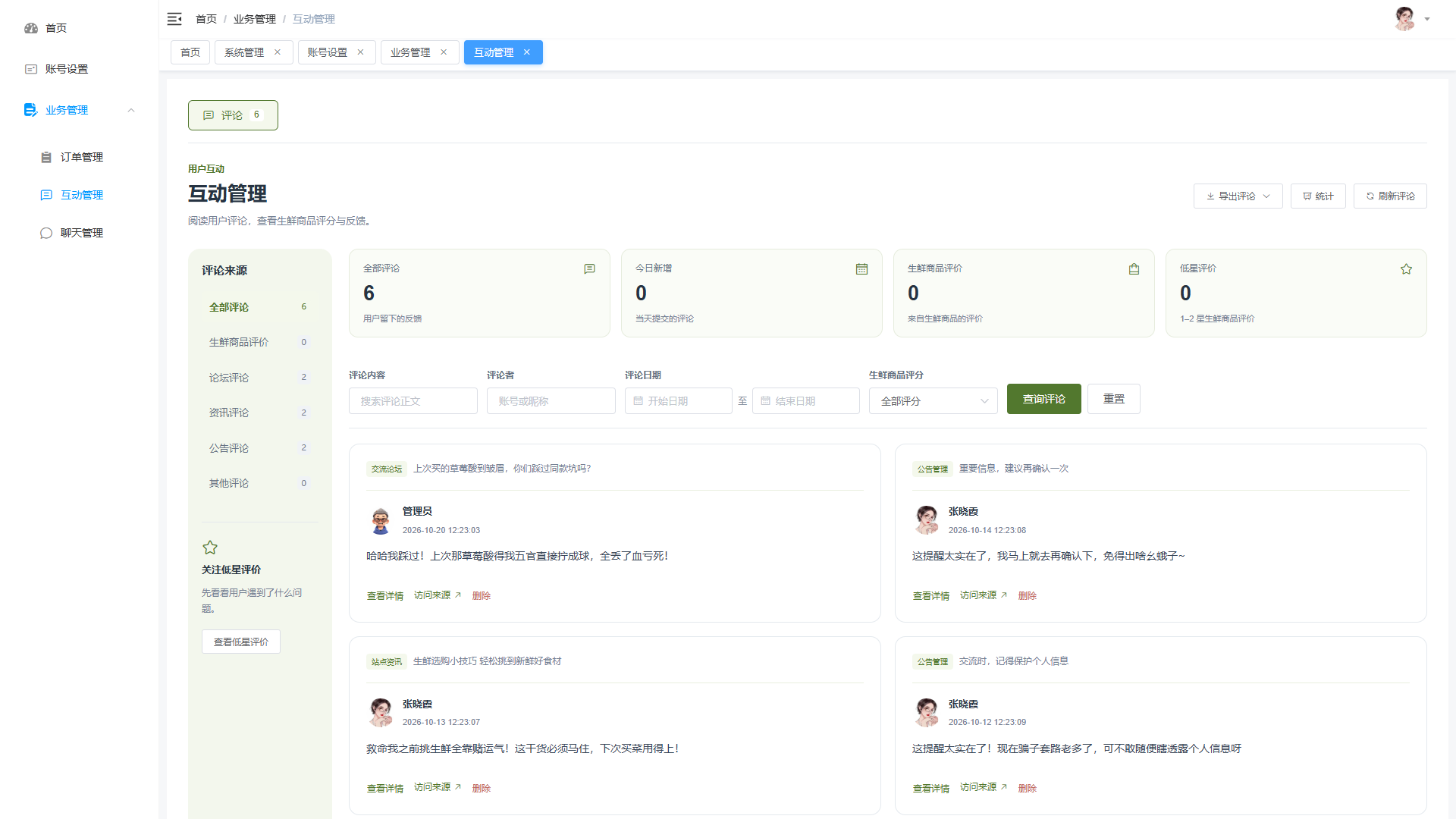Delete the 2026-10-14 comment by 张晓霞
This screenshot has height=819, width=1456.
coord(1028,596)
